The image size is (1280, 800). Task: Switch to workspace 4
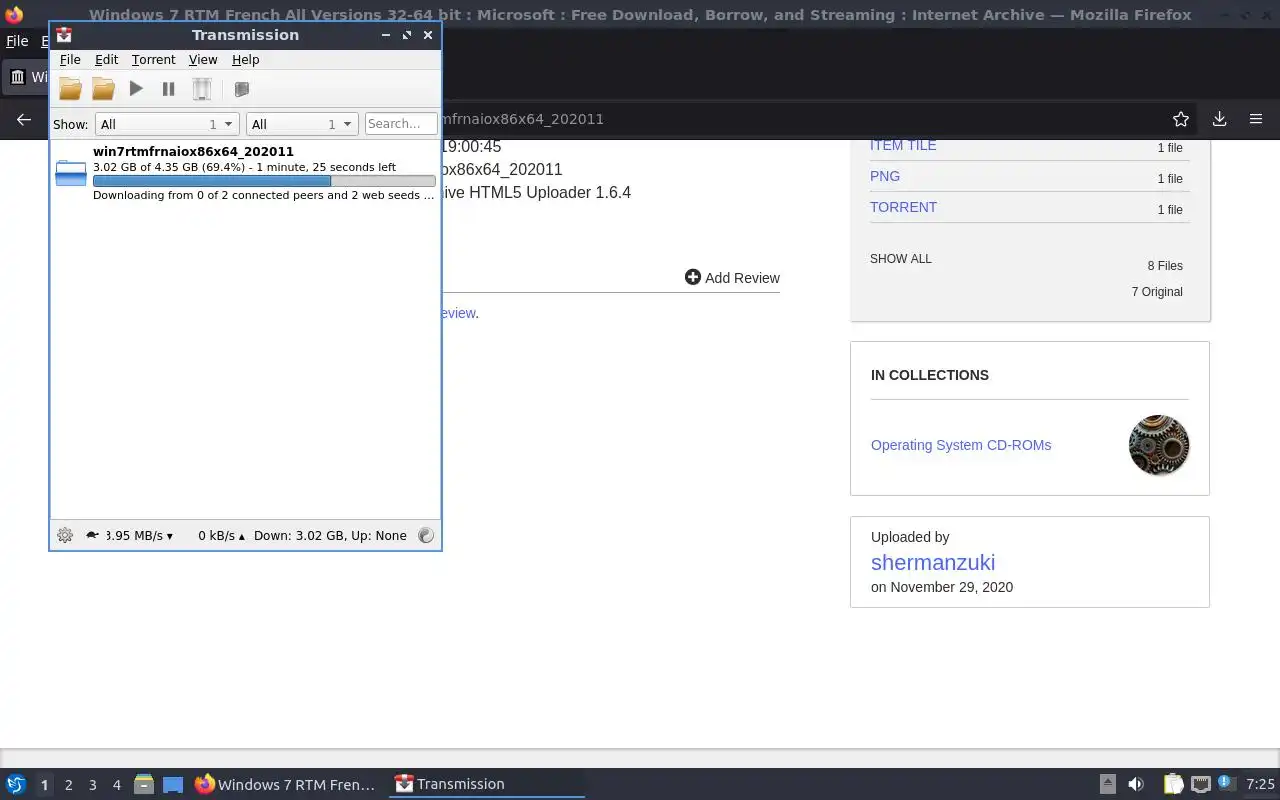pos(116,785)
